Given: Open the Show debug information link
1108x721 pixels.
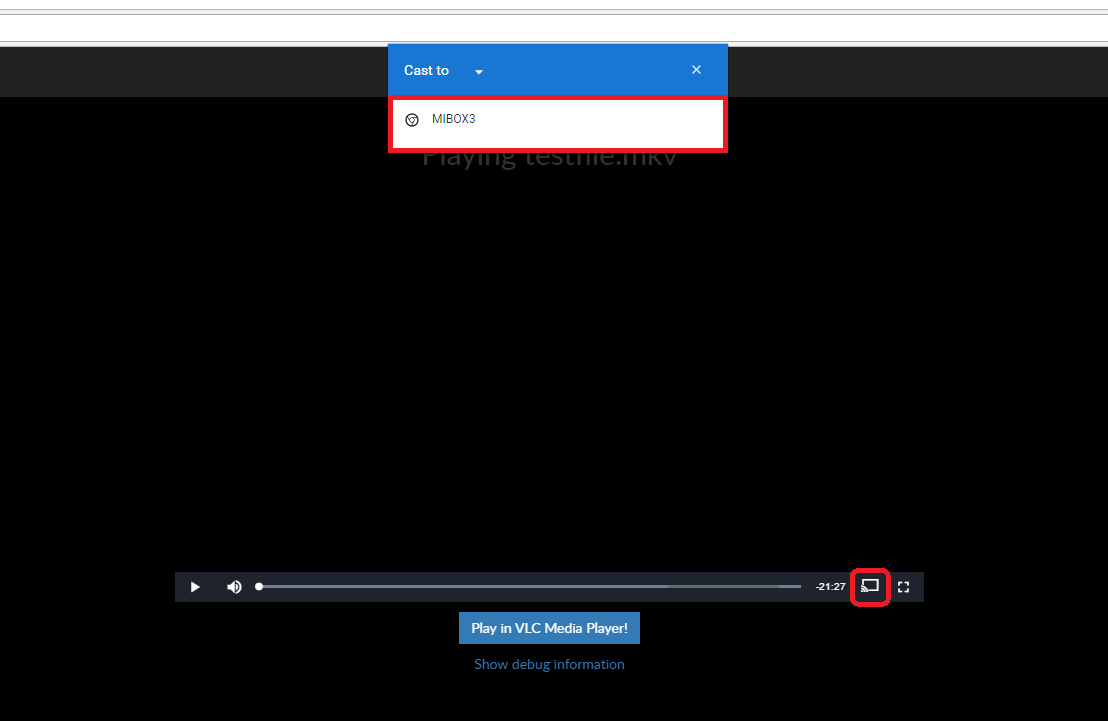Looking at the screenshot, I should click(549, 664).
